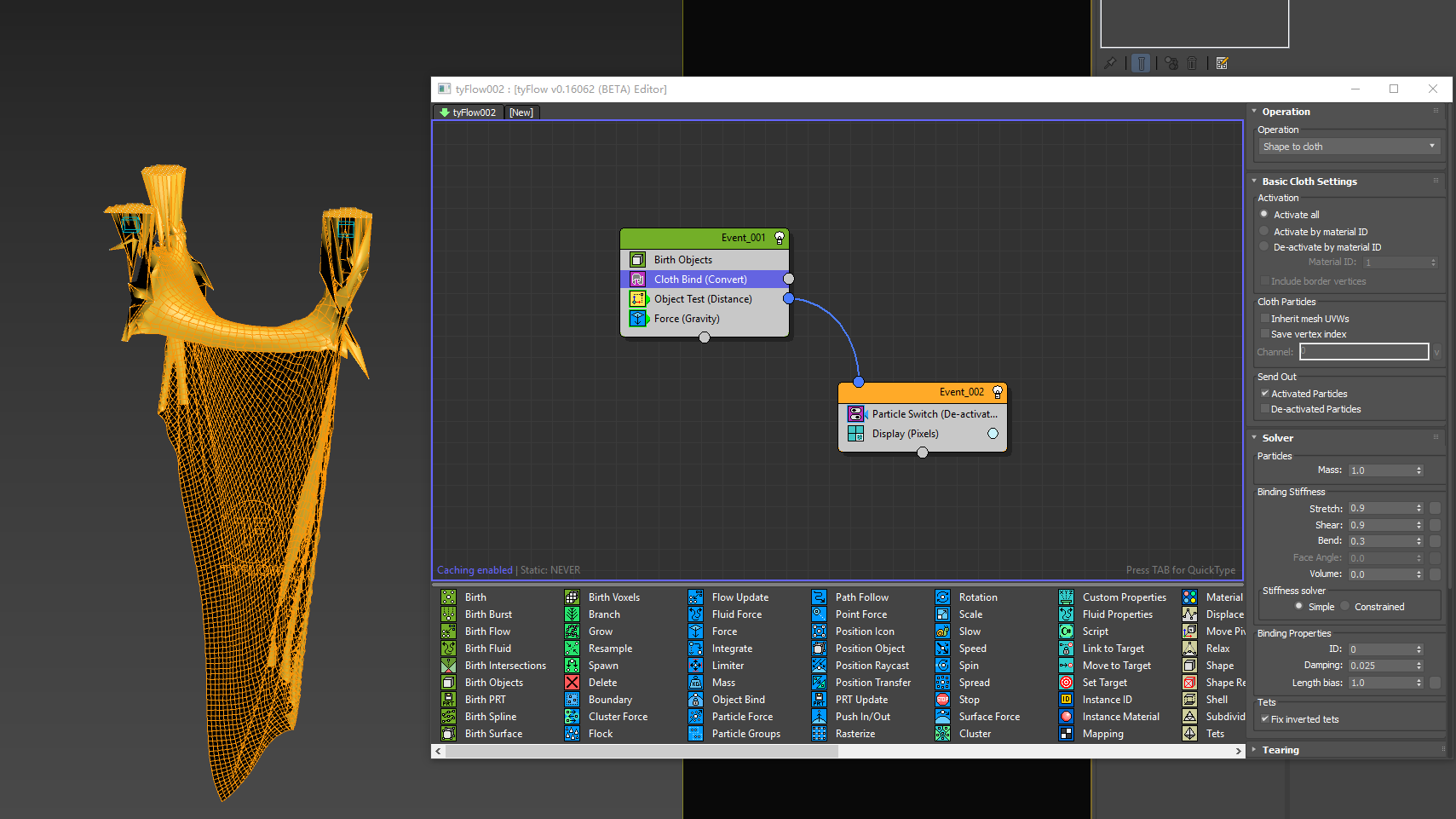This screenshot has width=1456, height=819.
Task: Click the operator list horizontal scrollbar thumb
Action: tap(642, 751)
